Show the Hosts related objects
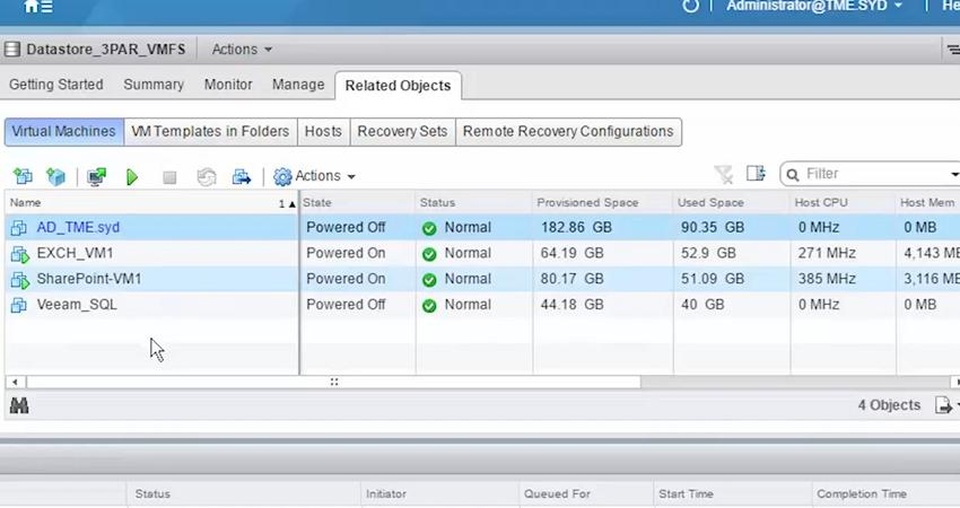The width and height of the screenshot is (960, 508). click(323, 131)
